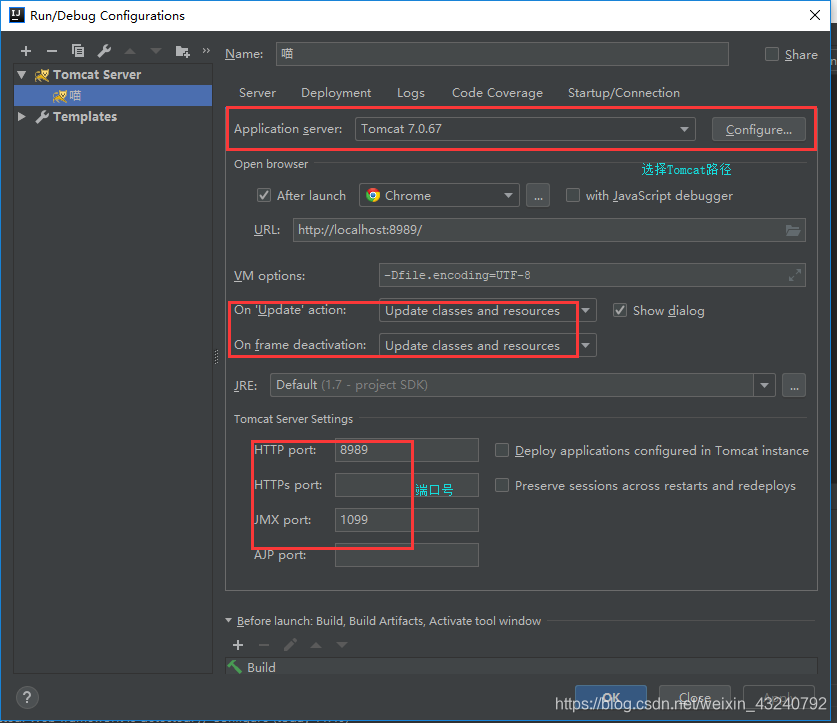Open On frame deactivation dropdown

coord(488,345)
